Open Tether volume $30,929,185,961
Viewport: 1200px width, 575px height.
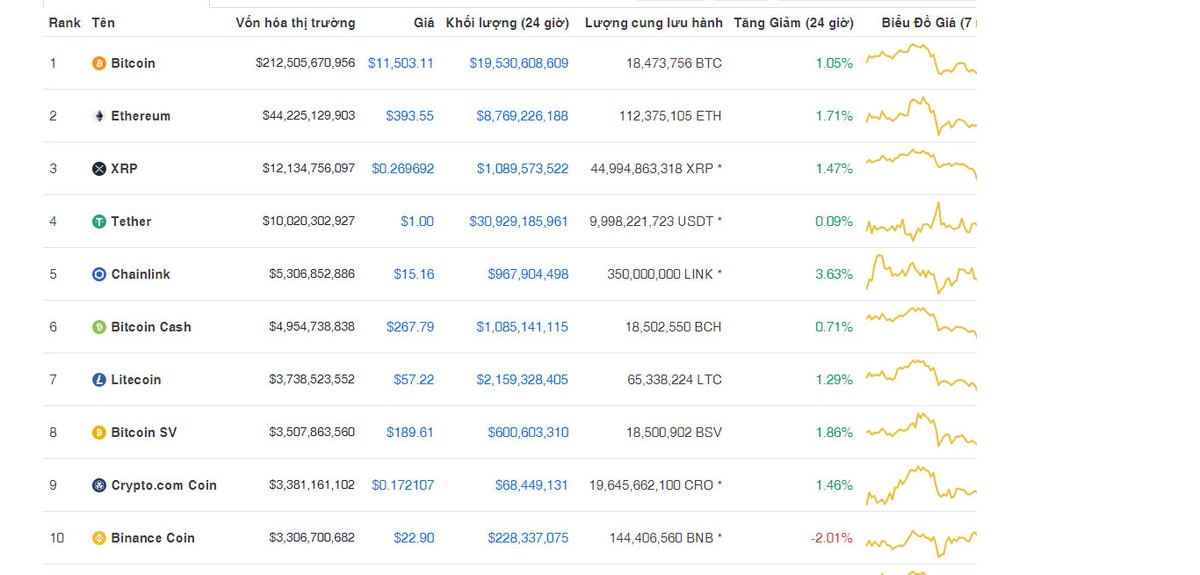519,221
